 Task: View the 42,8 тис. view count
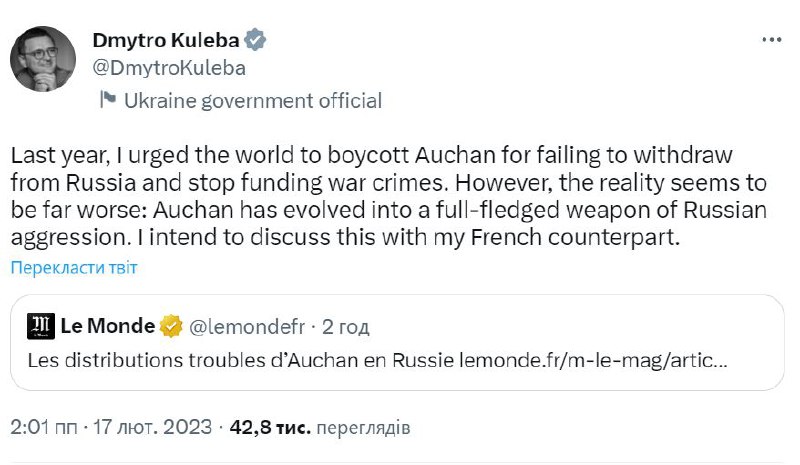[x=271, y=428]
